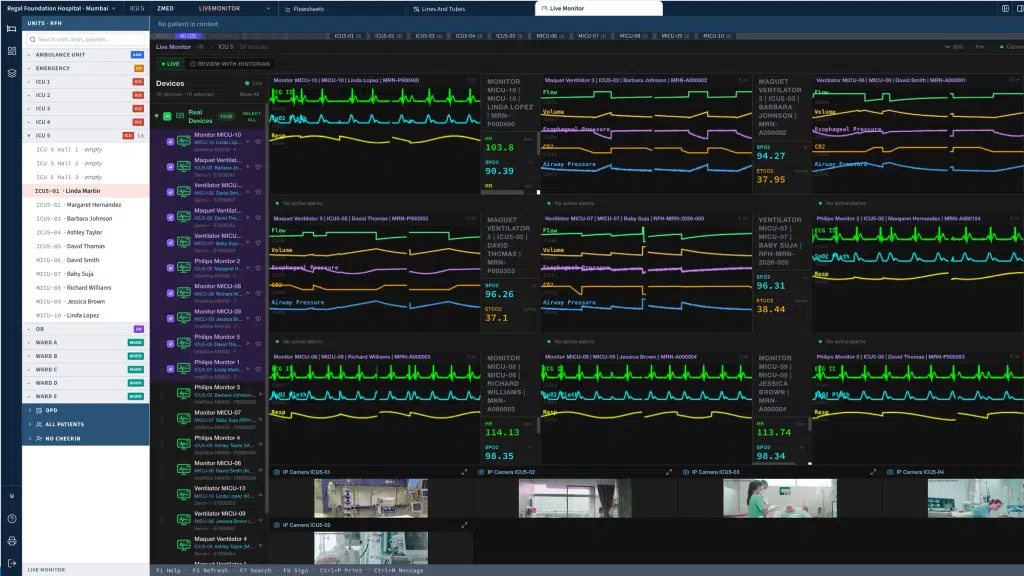Click favorite heart on Monitor MICU-10 row

tap(258, 142)
